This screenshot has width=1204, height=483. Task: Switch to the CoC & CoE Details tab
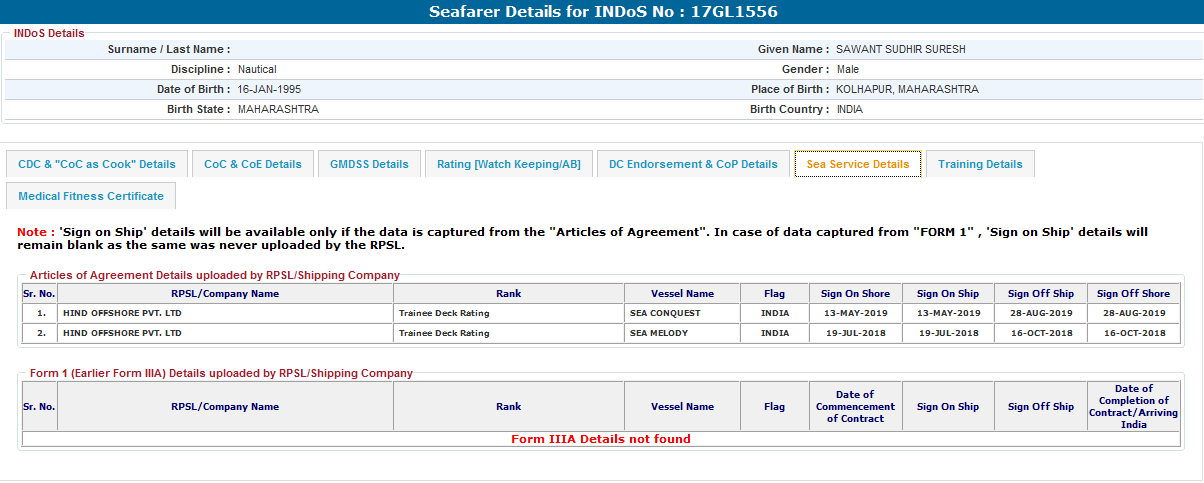point(252,164)
